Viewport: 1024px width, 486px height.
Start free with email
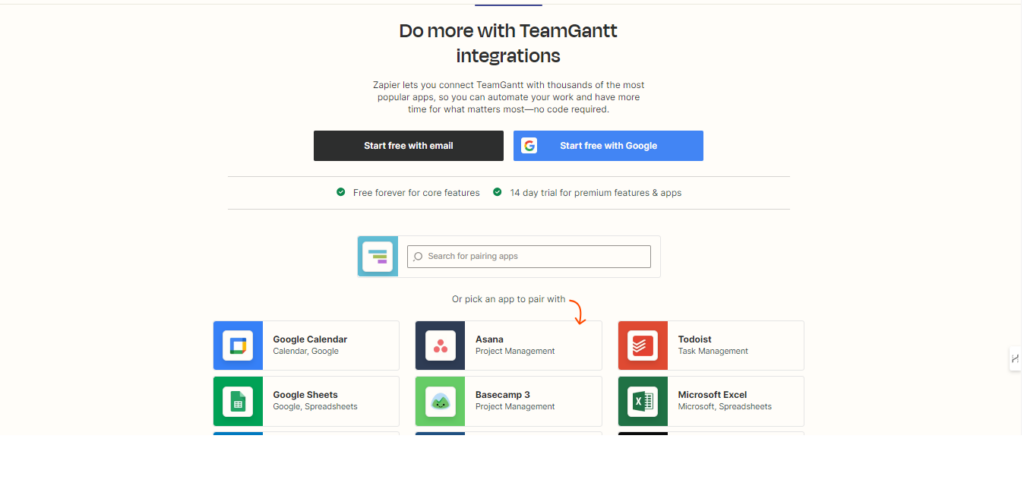[x=408, y=146]
